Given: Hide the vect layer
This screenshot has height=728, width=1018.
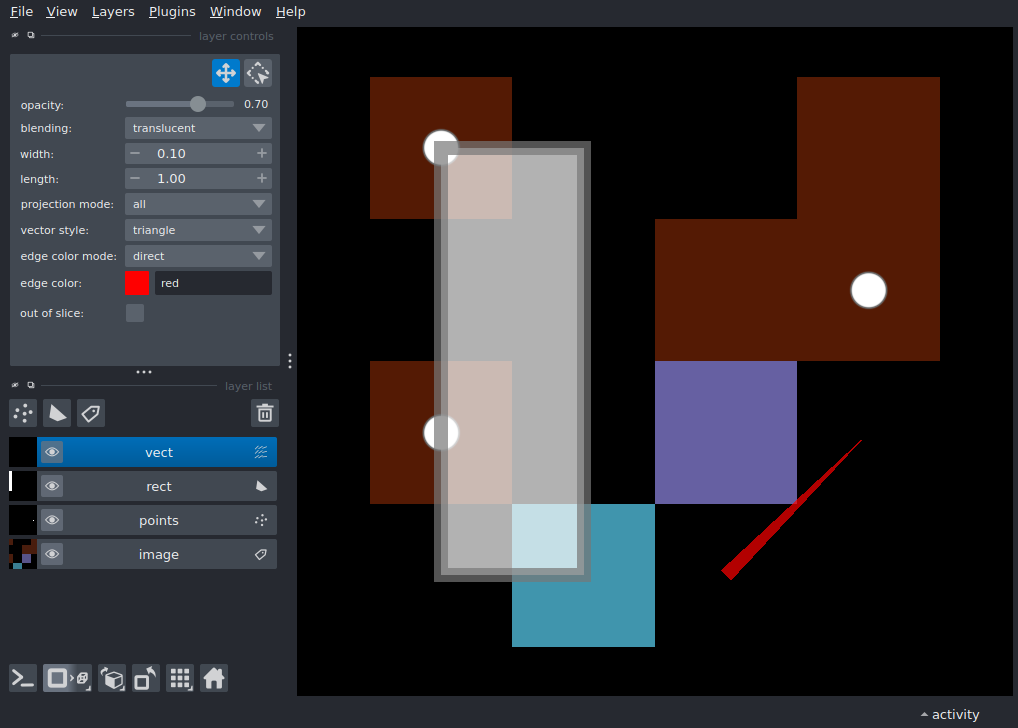Looking at the screenshot, I should click(x=51, y=451).
